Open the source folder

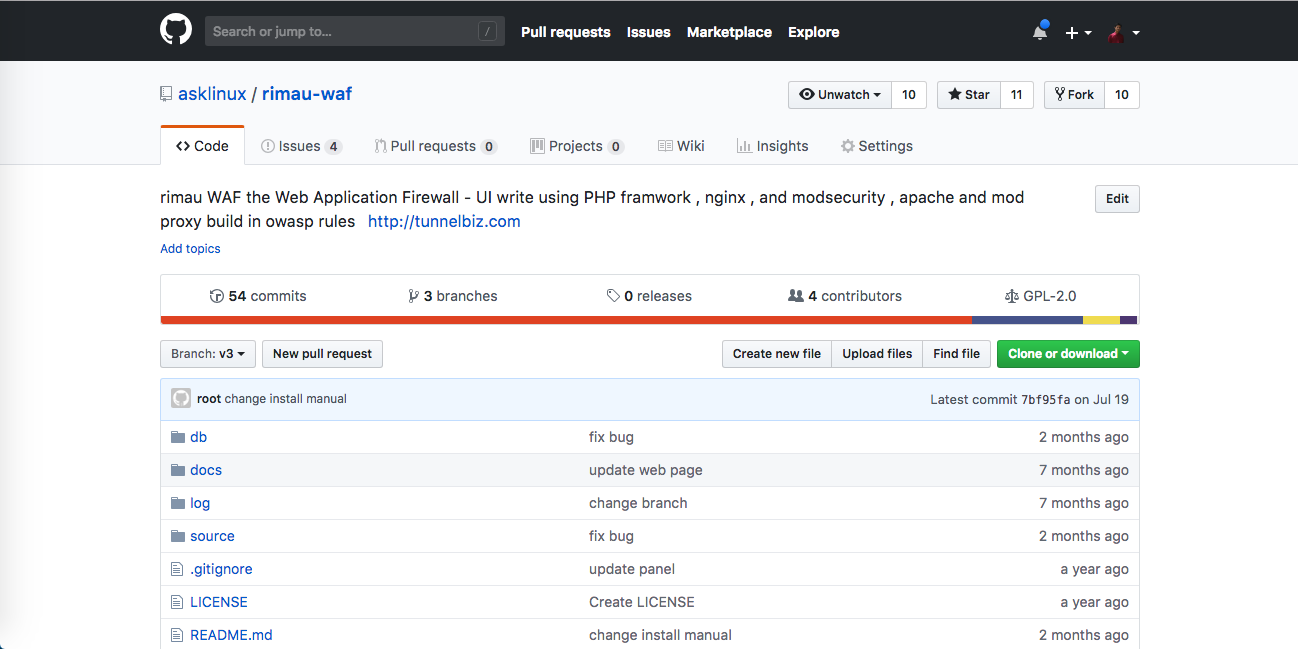click(x=212, y=536)
